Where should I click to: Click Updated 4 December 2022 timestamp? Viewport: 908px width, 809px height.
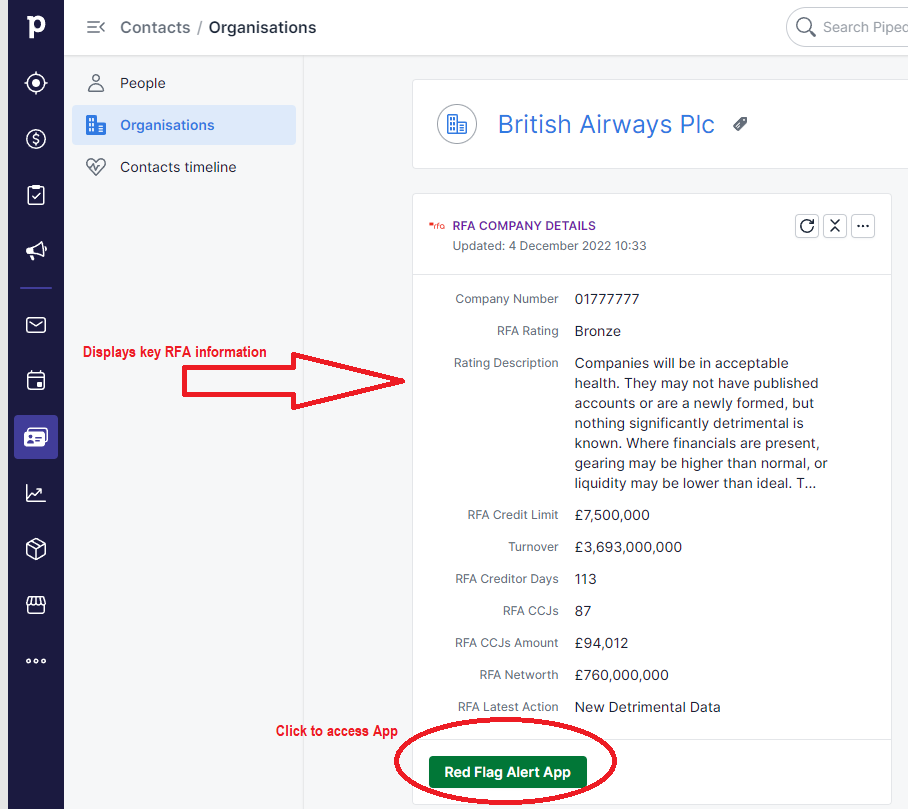pos(549,246)
